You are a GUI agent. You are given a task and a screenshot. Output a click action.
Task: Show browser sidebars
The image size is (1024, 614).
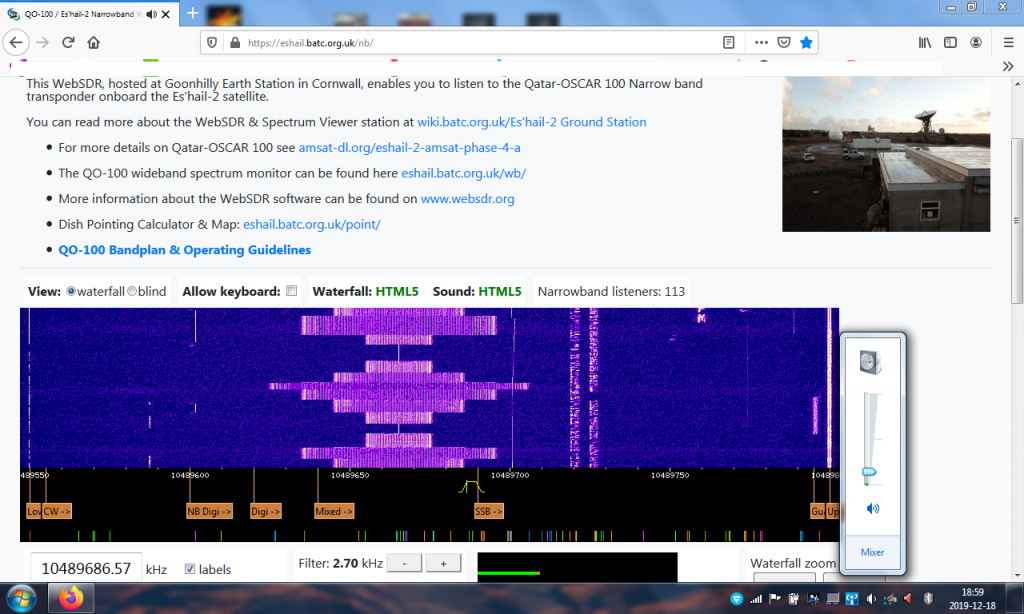(x=950, y=42)
